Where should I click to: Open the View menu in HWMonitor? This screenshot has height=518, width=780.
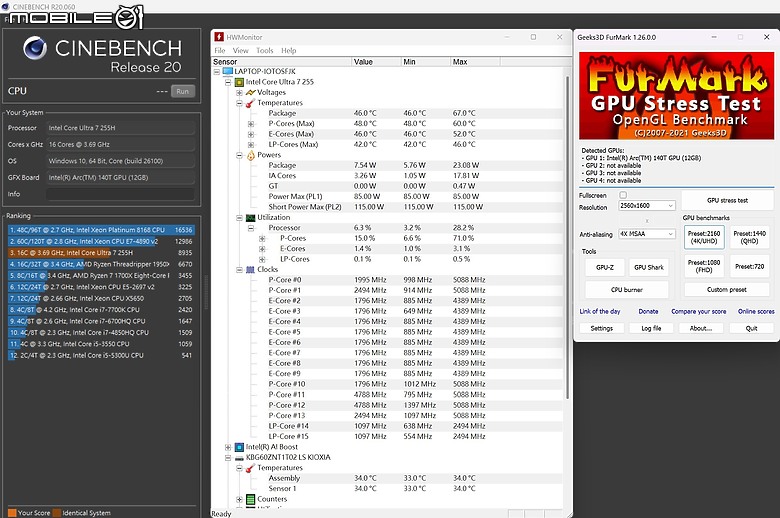click(240, 50)
